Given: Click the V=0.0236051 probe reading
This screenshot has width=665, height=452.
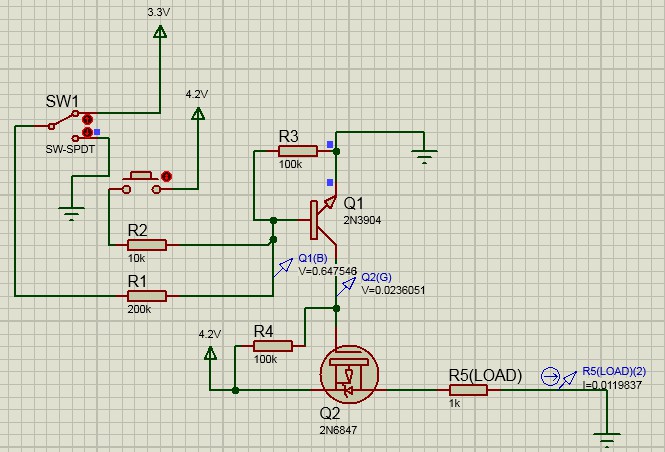Looking at the screenshot, I should pyautogui.click(x=393, y=290).
